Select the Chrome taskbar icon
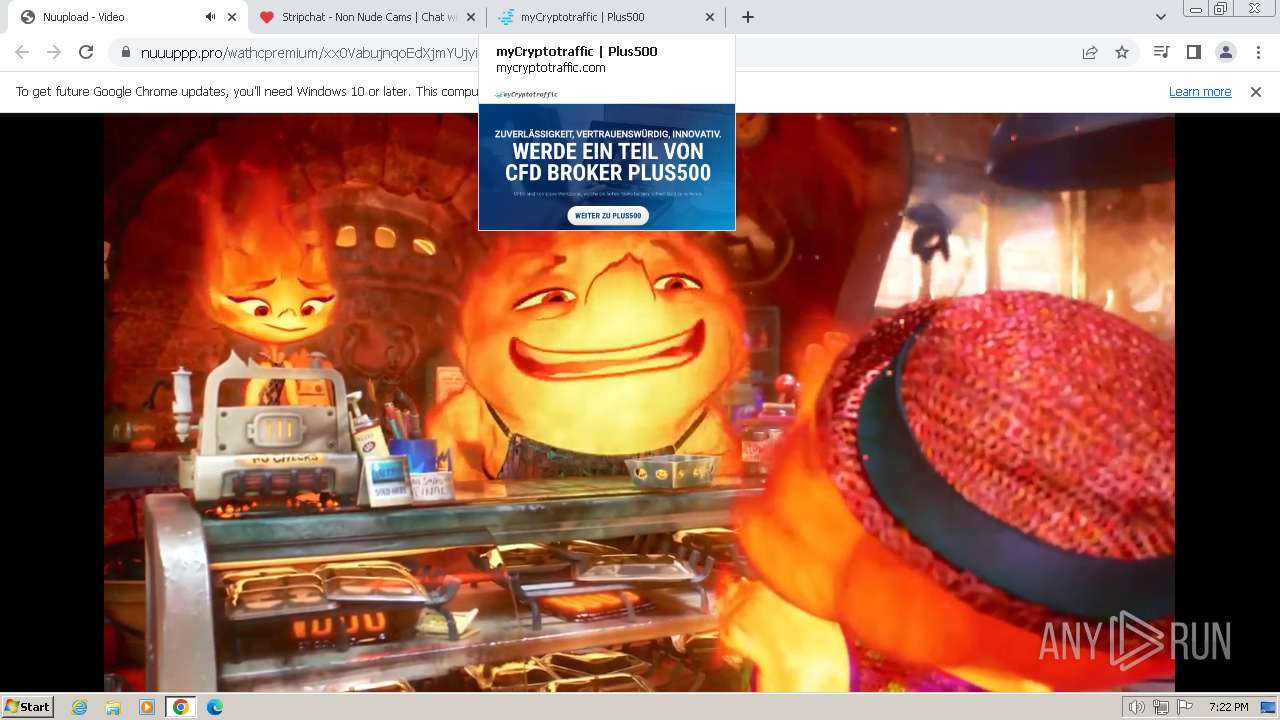Screen dimensions: 1280x720 pos(180,707)
